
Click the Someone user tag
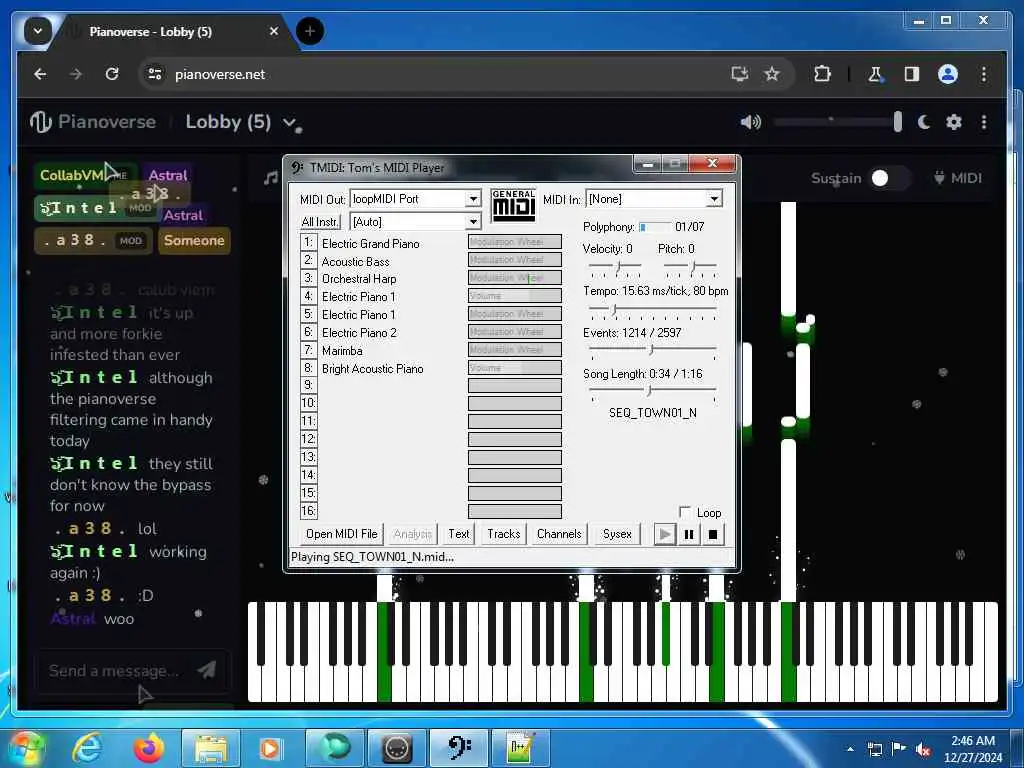click(x=194, y=240)
